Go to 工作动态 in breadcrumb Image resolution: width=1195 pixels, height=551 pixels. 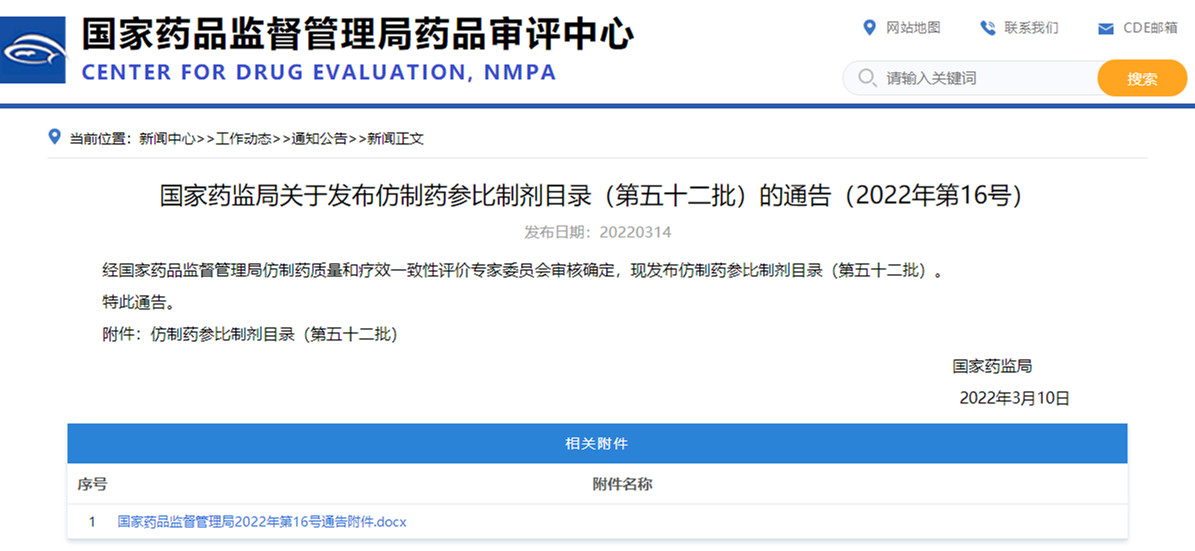click(x=244, y=139)
